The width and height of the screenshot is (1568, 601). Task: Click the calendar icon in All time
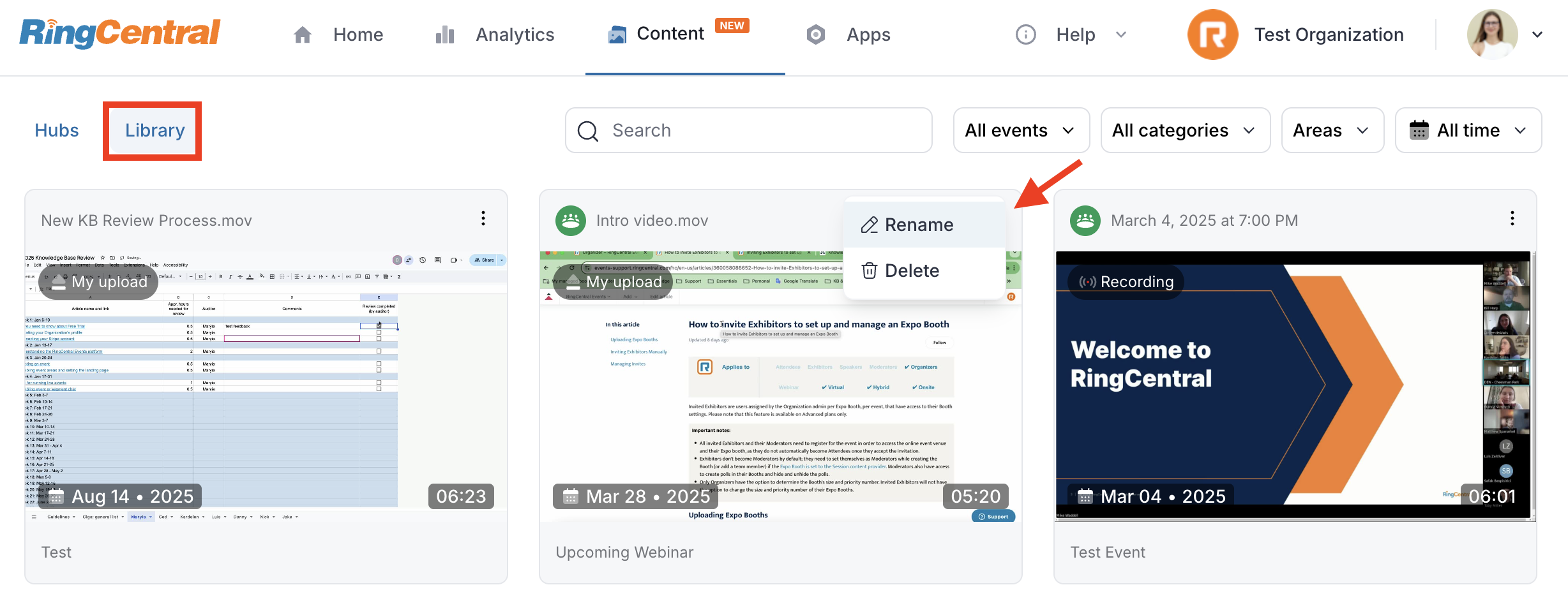click(x=1419, y=130)
